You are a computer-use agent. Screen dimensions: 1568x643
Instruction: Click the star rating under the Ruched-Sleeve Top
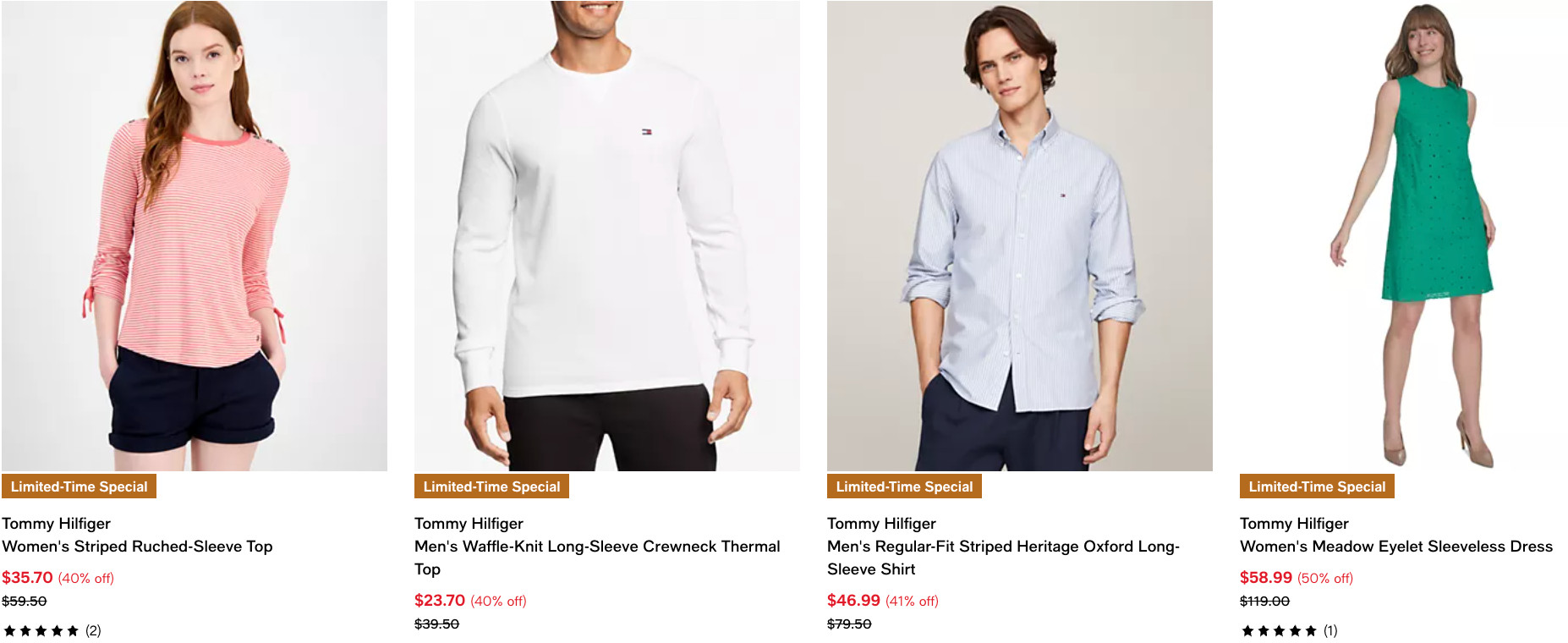coord(41,630)
